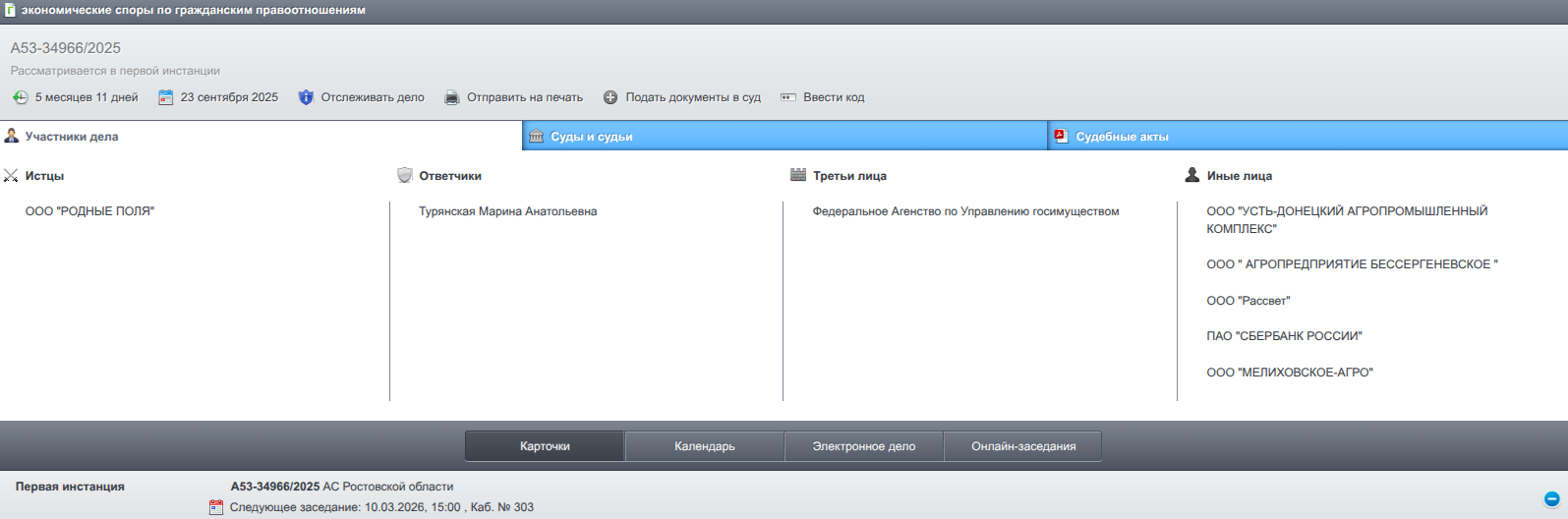
Task: Click the shield icon to track the case
Action: pyautogui.click(x=306, y=97)
